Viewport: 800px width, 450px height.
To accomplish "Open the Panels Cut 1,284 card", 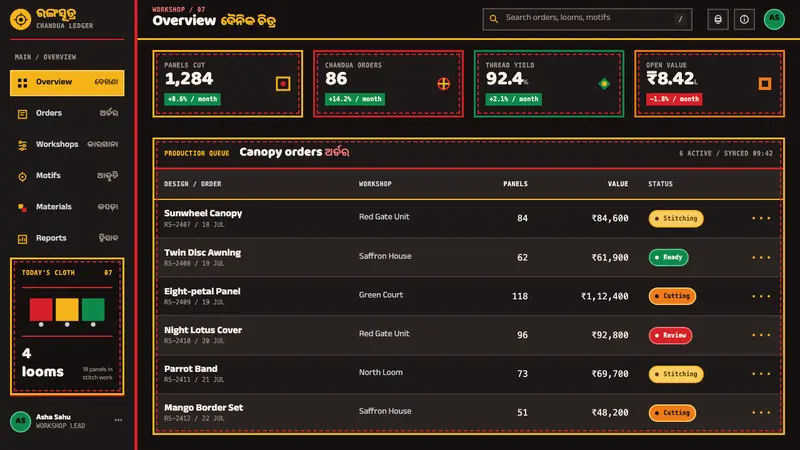I will click(x=228, y=84).
